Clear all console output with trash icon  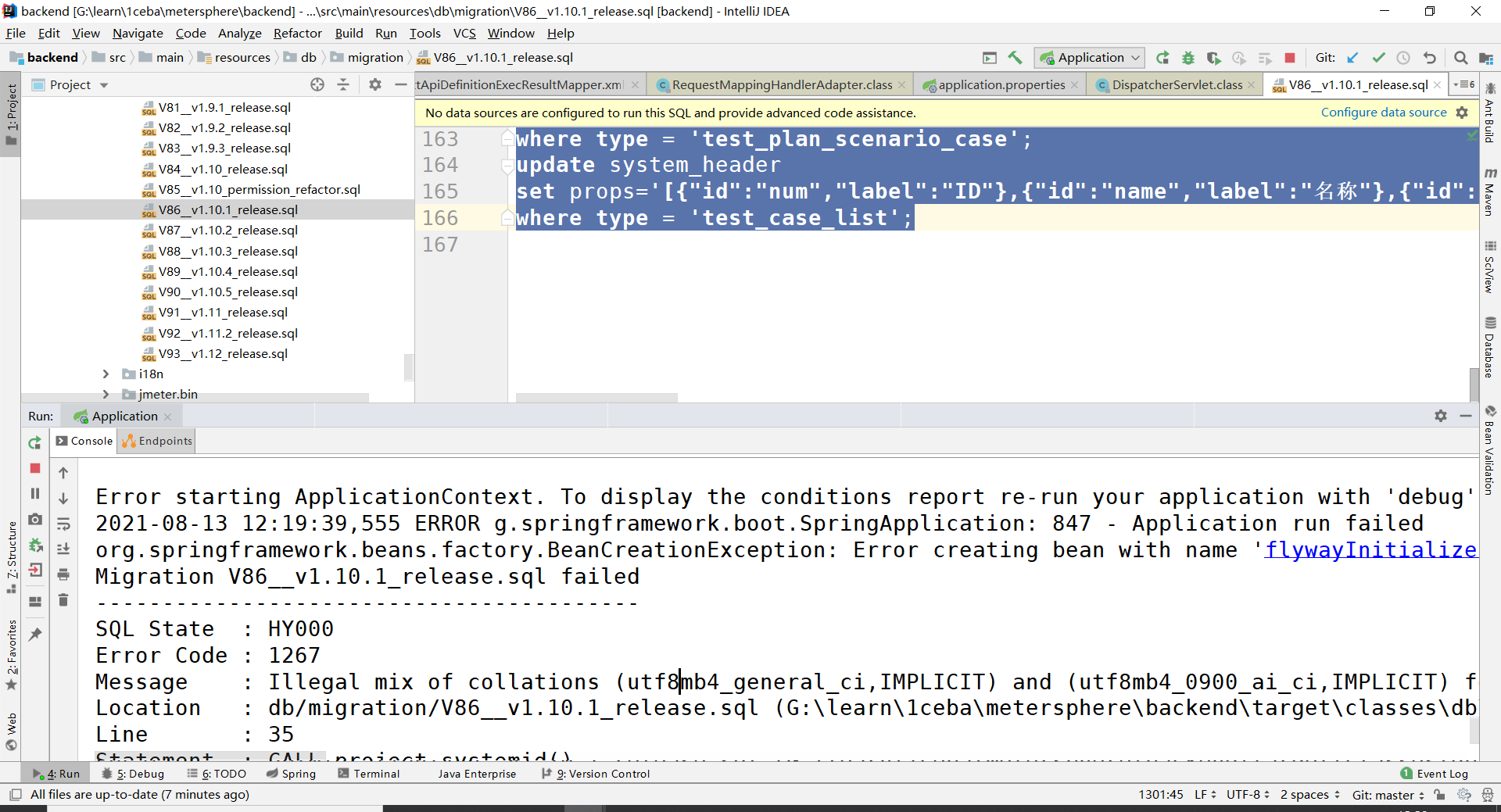(x=63, y=599)
